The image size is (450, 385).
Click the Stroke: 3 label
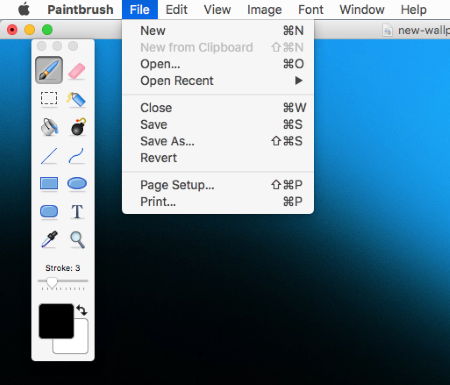click(63, 268)
